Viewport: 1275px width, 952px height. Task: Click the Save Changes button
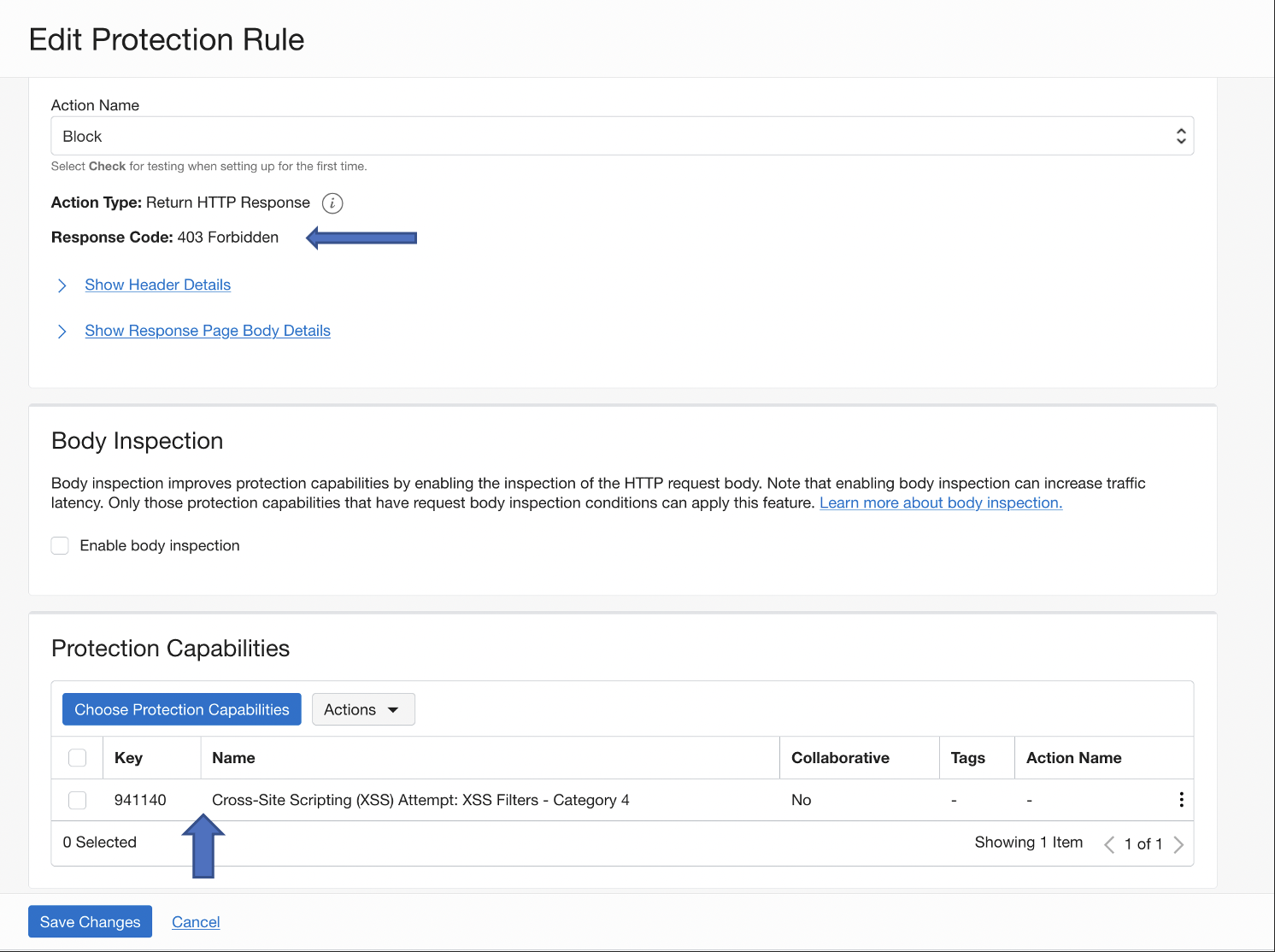pyautogui.click(x=90, y=922)
